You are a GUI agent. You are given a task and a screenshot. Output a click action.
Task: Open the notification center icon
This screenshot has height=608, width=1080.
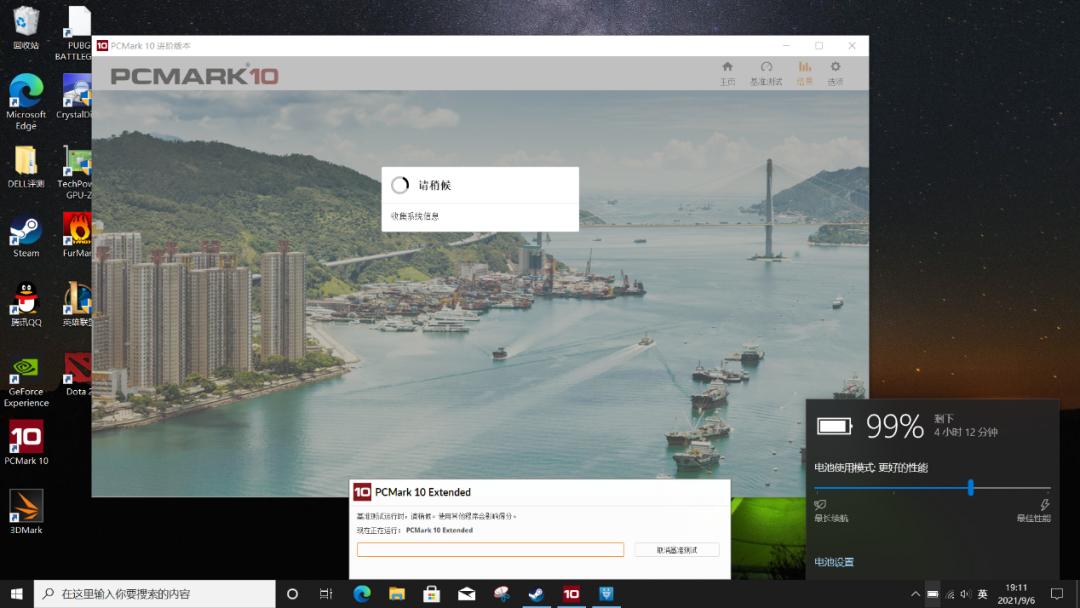point(1057,594)
